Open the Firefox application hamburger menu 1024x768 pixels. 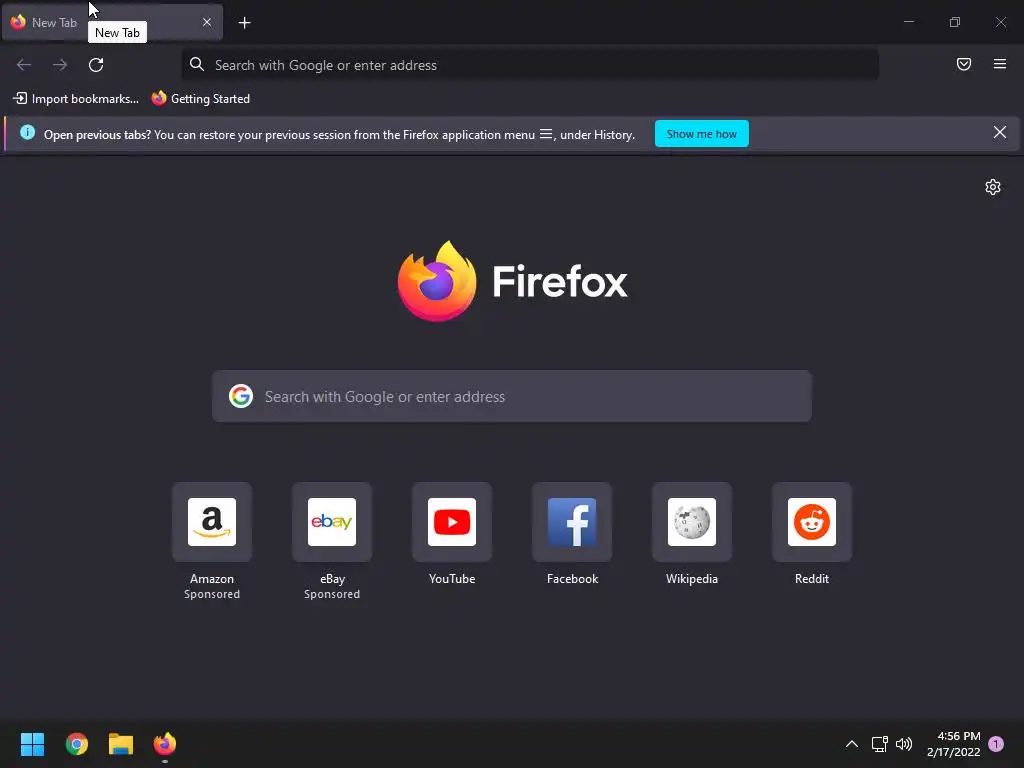pos(1000,64)
